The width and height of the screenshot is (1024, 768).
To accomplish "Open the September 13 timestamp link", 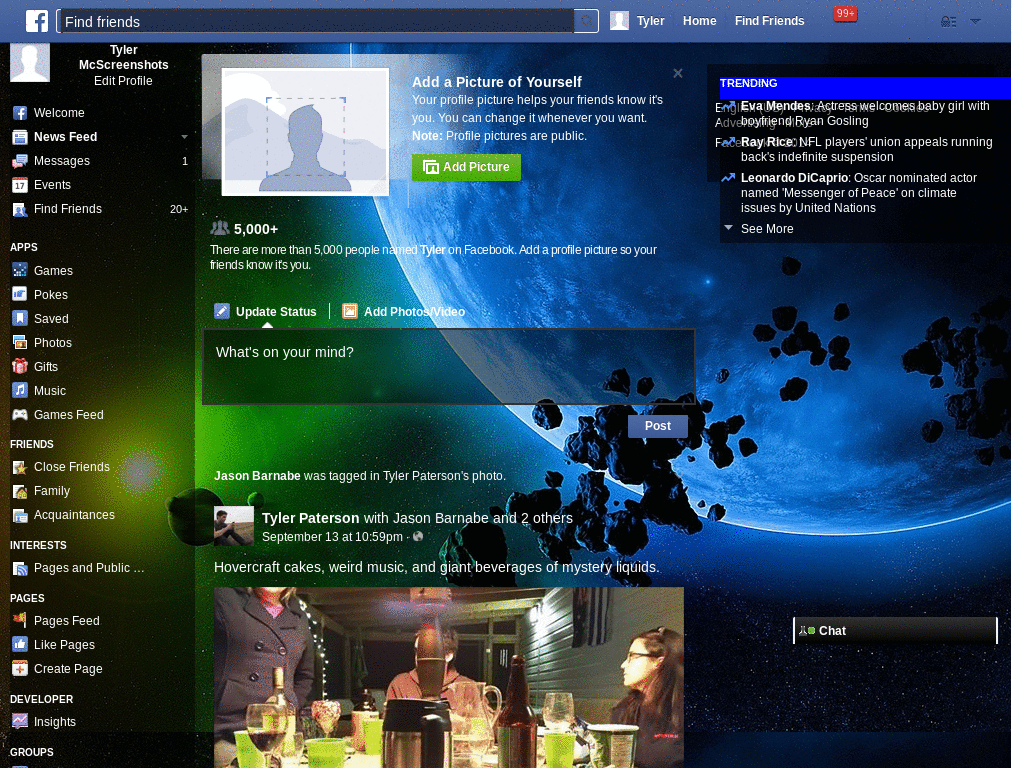I will click(x=332, y=537).
